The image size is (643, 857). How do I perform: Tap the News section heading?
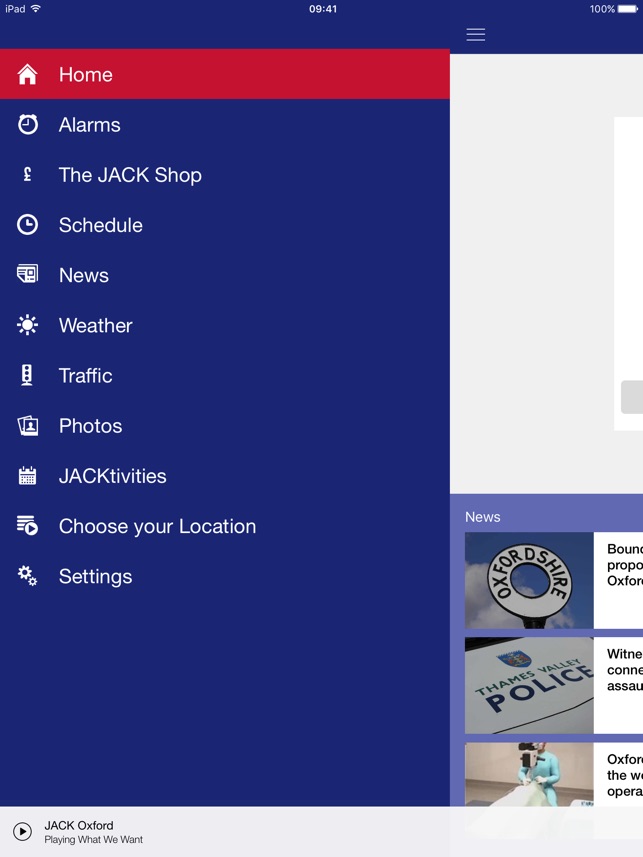482,517
